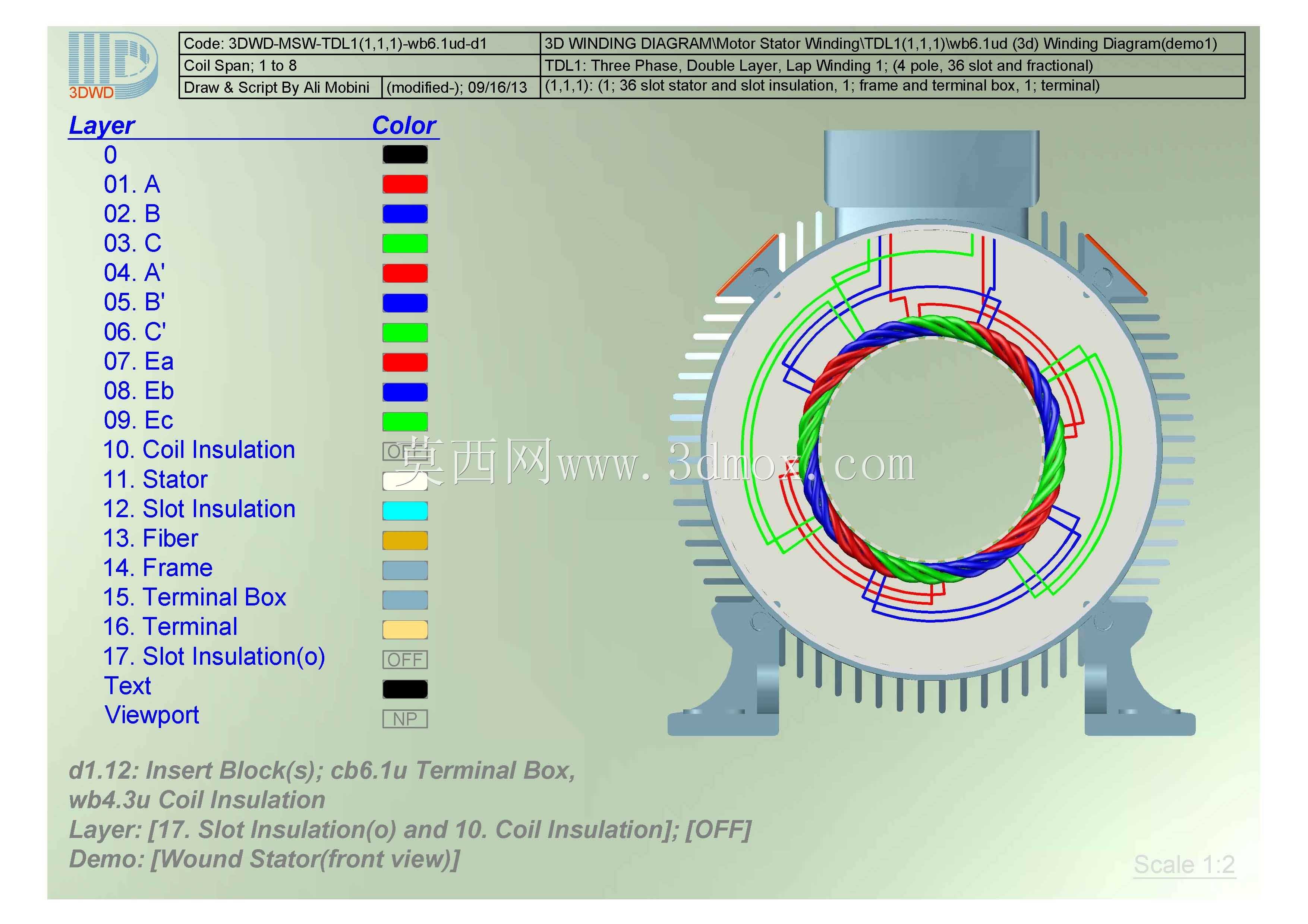
Task: Click layer name 01. A
Action: pos(132,184)
